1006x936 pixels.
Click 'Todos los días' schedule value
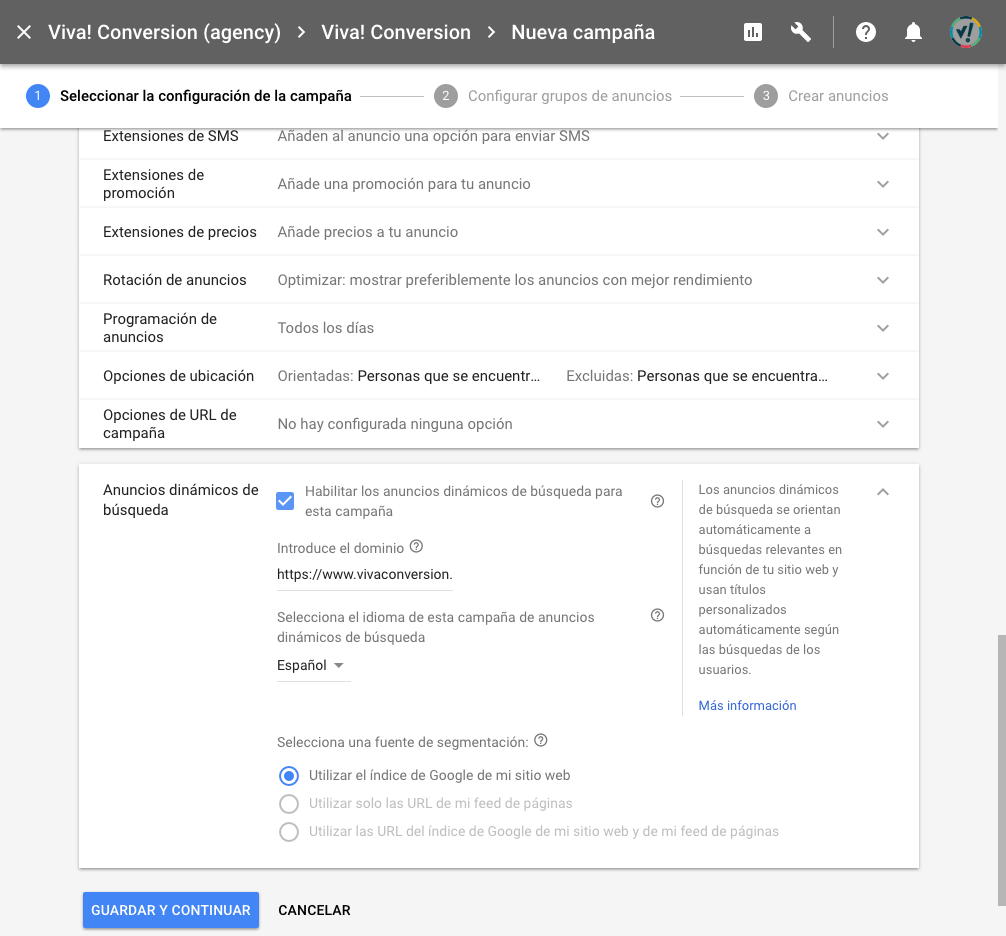(x=325, y=328)
